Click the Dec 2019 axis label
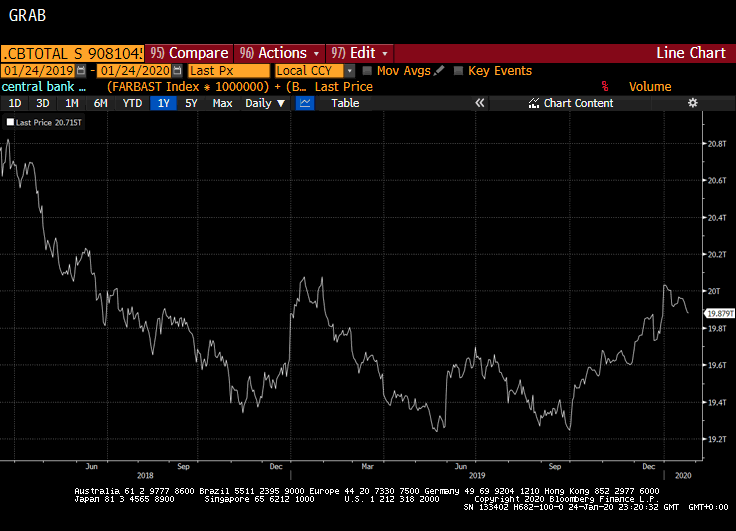 pos(649,466)
